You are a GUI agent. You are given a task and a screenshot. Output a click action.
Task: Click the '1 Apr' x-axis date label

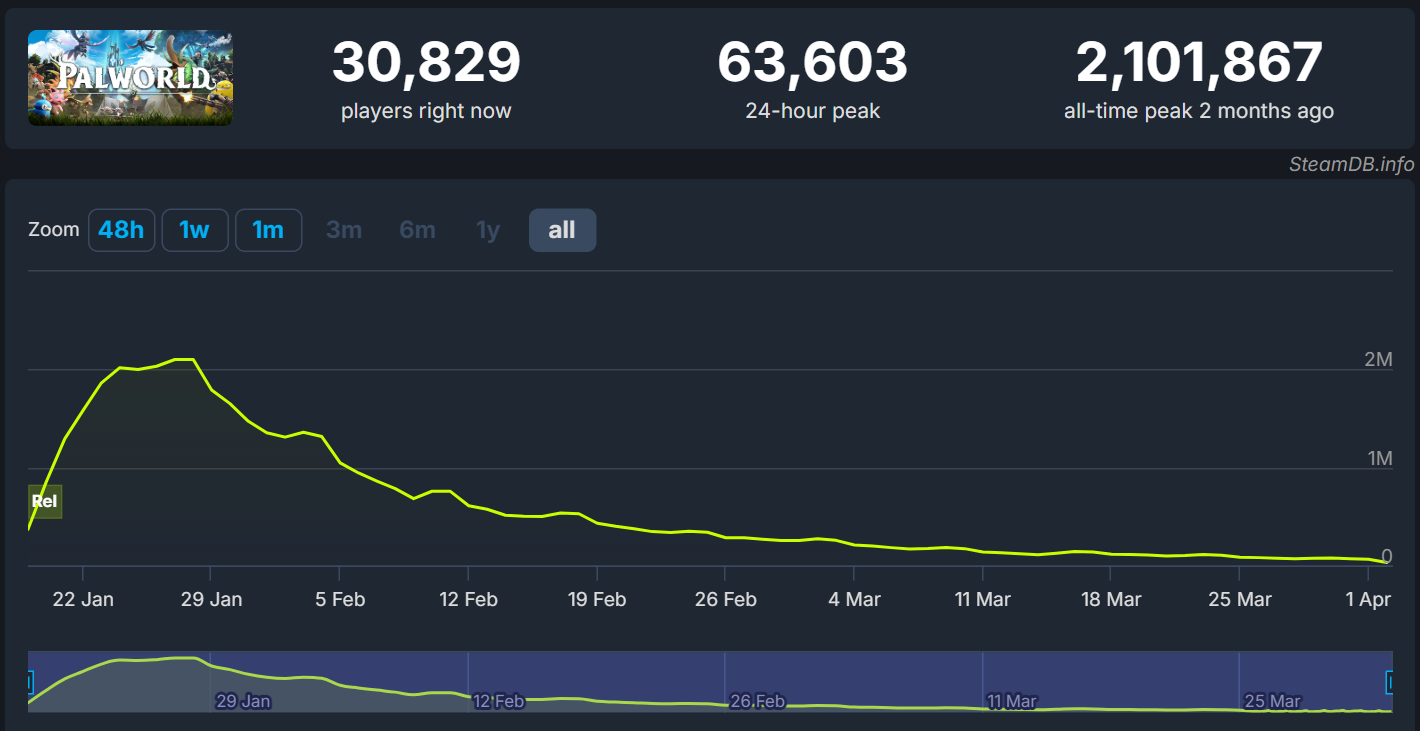pyautogui.click(x=1368, y=599)
